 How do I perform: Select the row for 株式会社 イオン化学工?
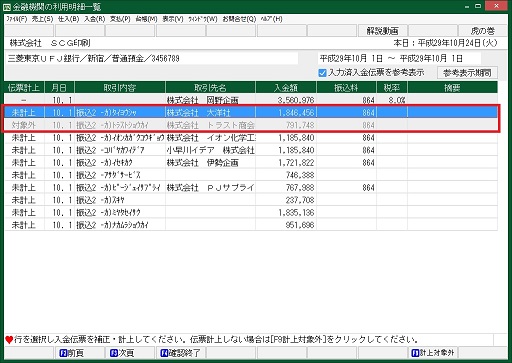point(251,138)
